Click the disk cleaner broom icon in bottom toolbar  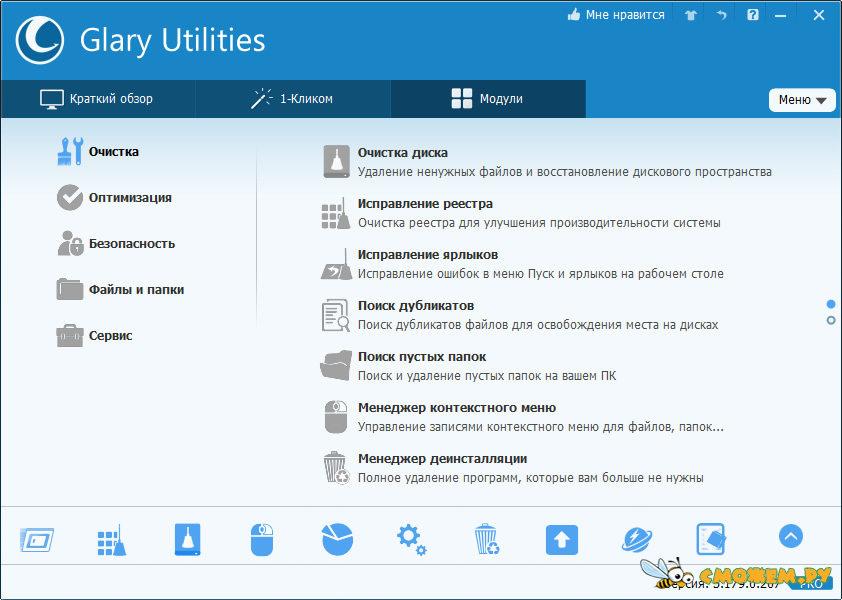187,539
